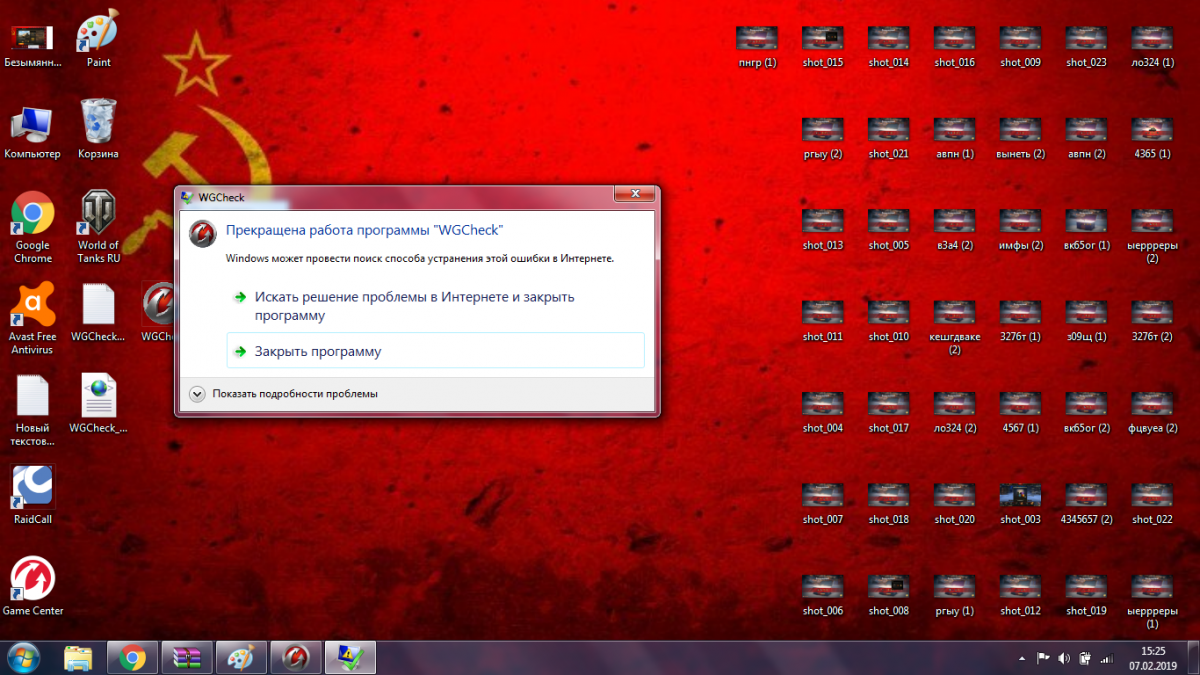Expand 'Показать подробности проблемы'
This screenshot has height=675, width=1200.
[283, 394]
